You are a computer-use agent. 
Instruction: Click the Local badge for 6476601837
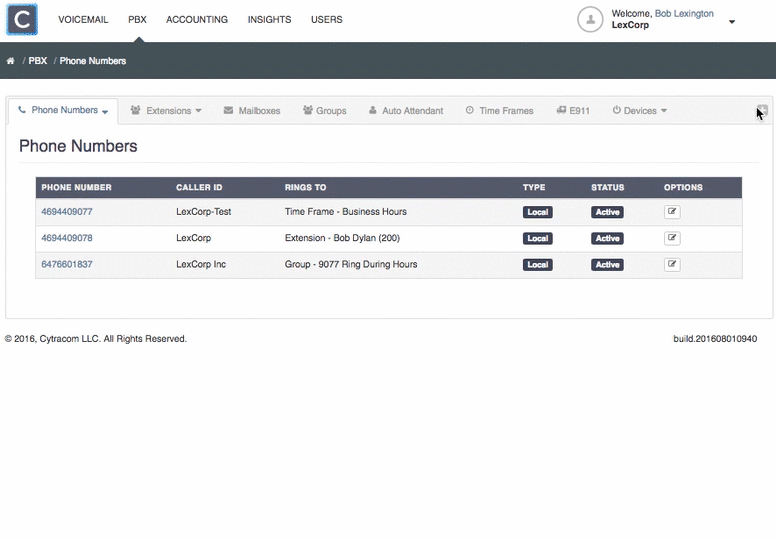pyautogui.click(x=537, y=264)
